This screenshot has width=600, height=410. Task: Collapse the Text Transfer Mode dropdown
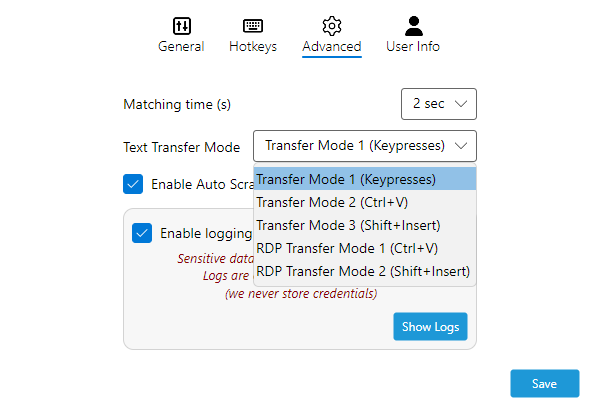tap(364, 146)
